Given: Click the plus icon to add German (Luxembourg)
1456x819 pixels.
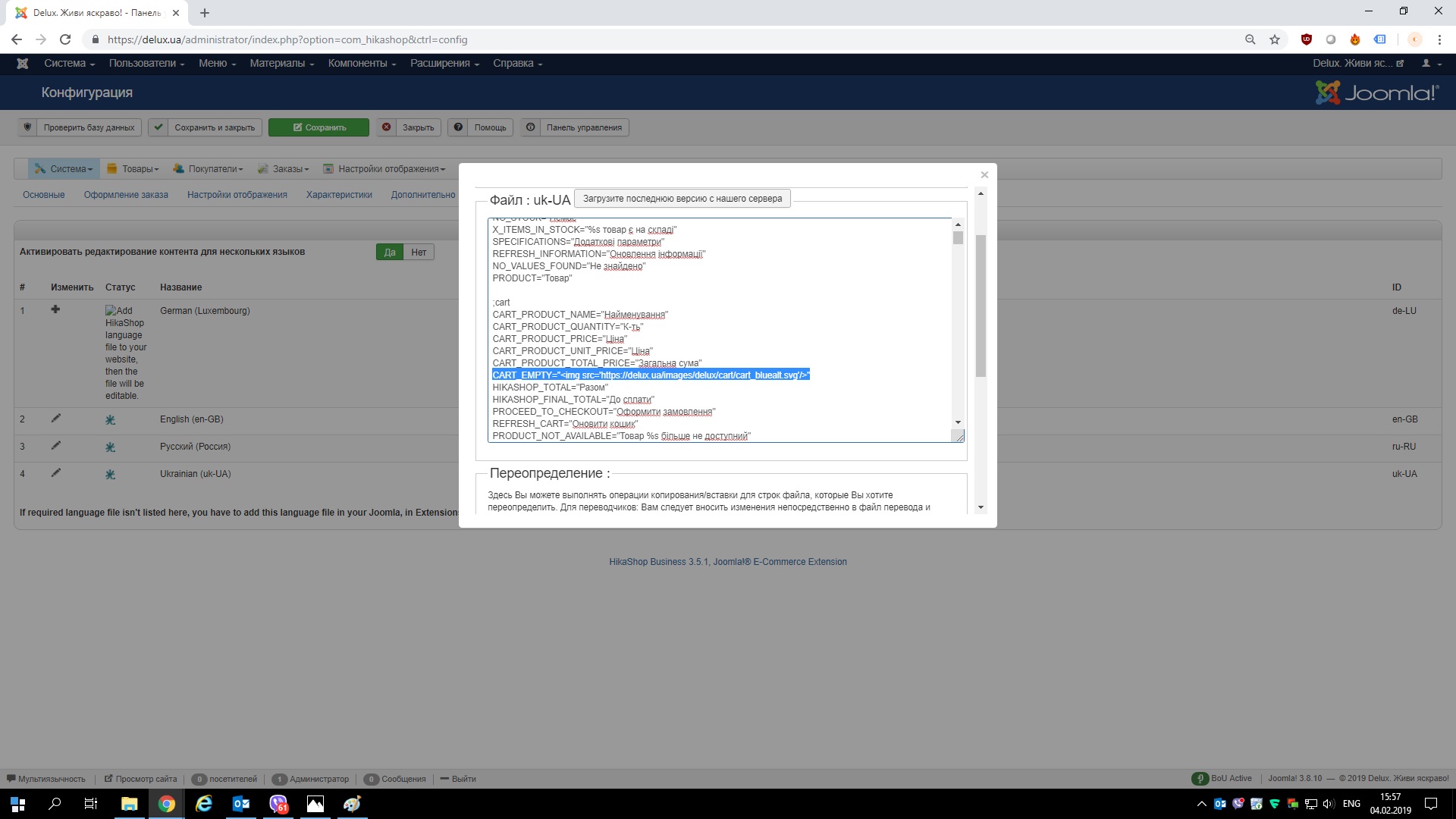Looking at the screenshot, I should tap(55, 309).
